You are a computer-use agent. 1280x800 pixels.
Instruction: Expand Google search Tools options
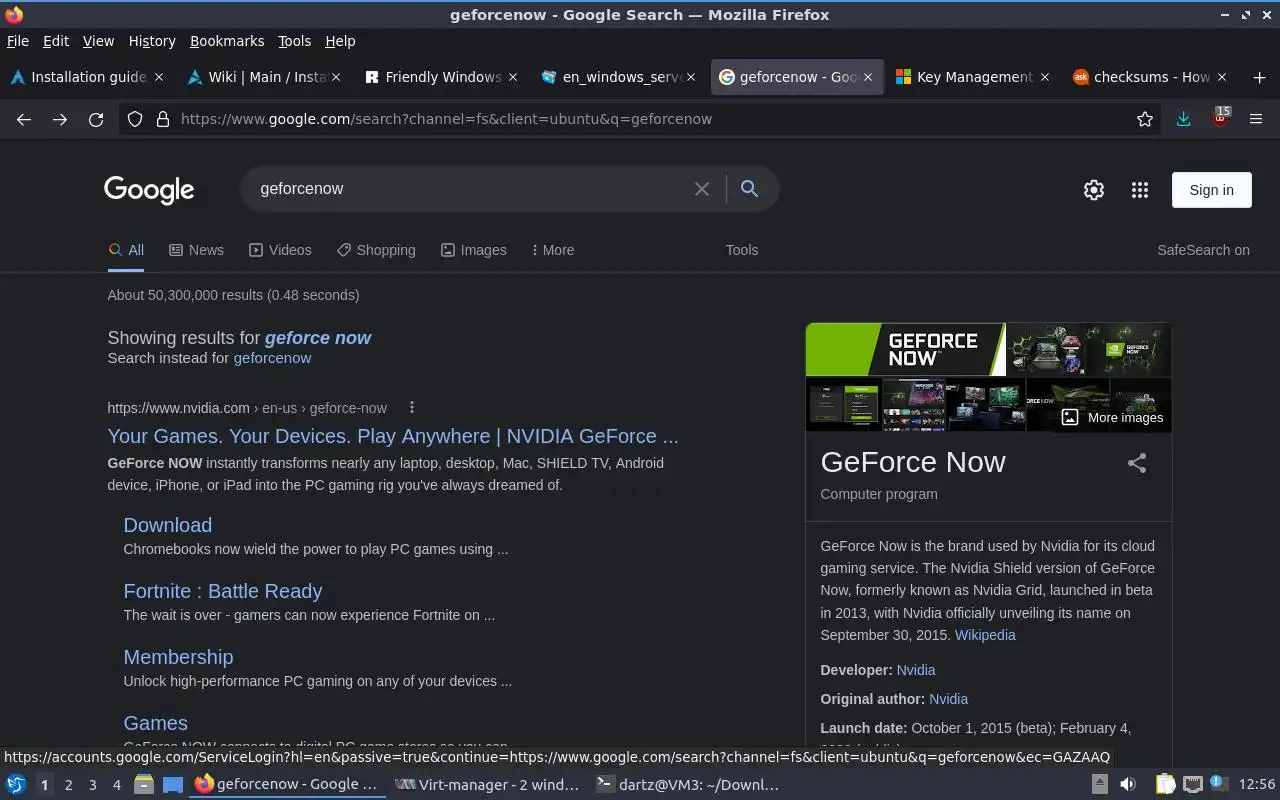[x=742, y=250]
